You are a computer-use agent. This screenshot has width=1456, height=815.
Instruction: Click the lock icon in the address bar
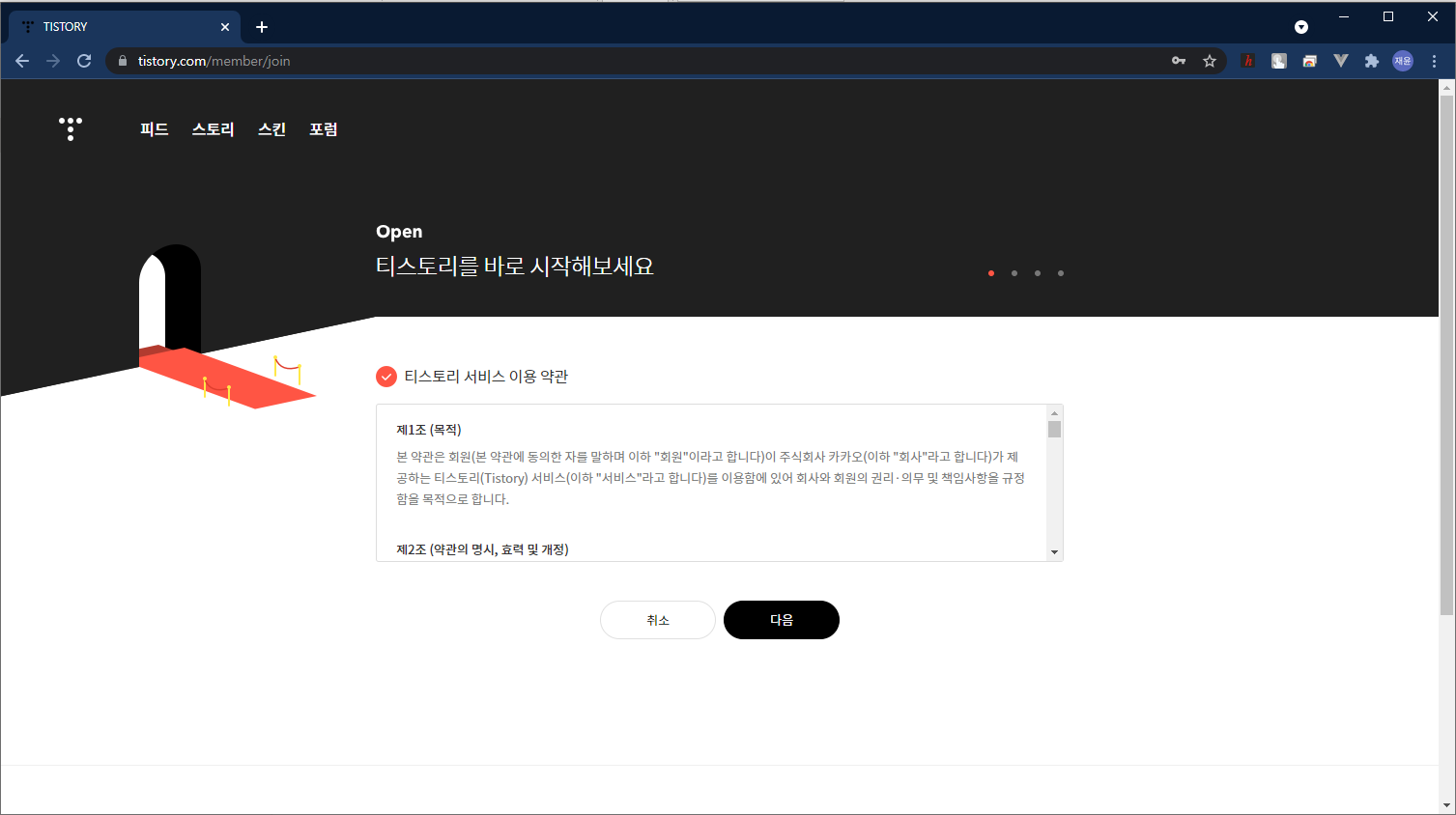122,61
